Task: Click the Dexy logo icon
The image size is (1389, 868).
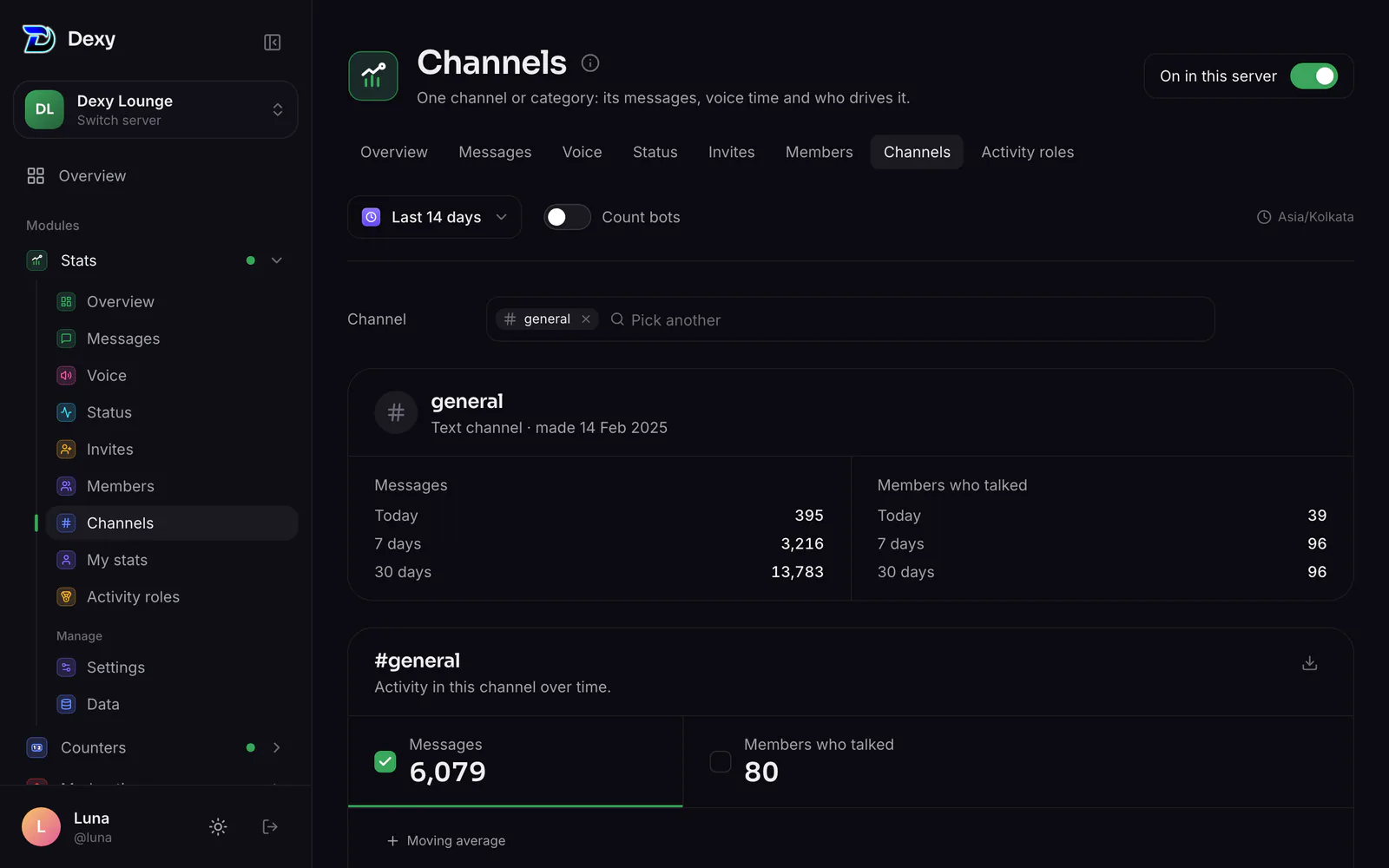Action: point(38,39)
